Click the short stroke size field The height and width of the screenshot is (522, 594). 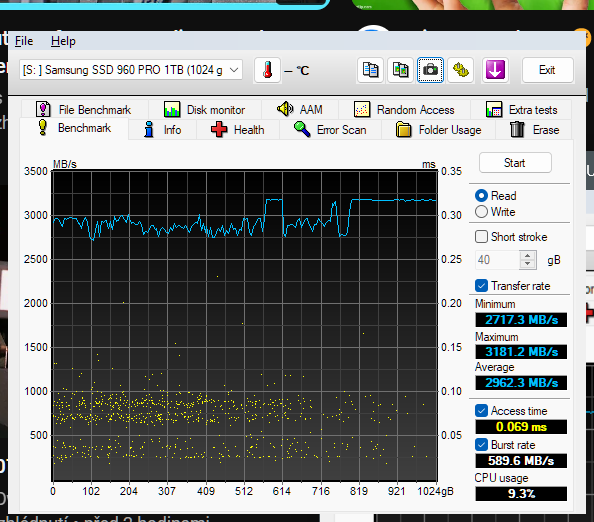tap(497, 260)
